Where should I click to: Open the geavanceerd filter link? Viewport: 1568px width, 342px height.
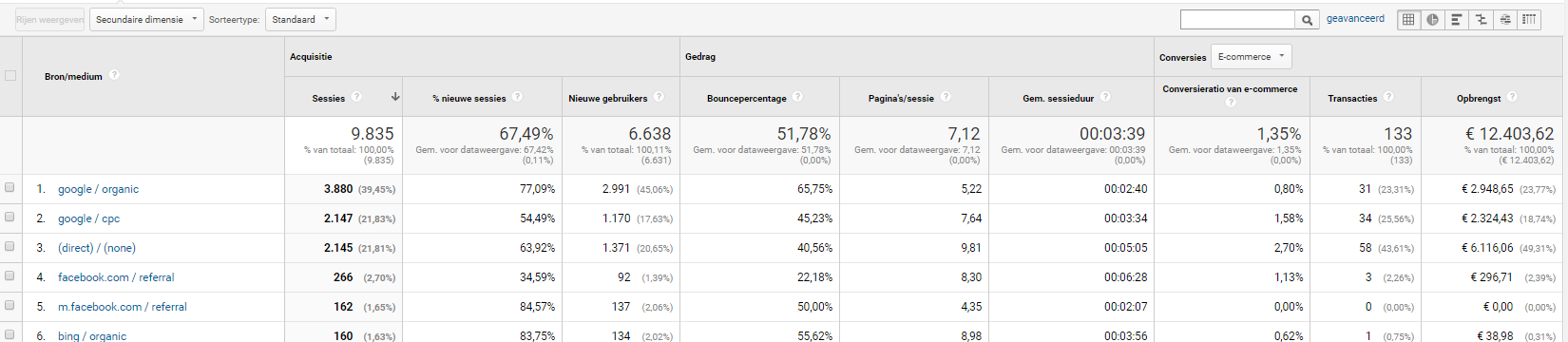(1356, 19)
